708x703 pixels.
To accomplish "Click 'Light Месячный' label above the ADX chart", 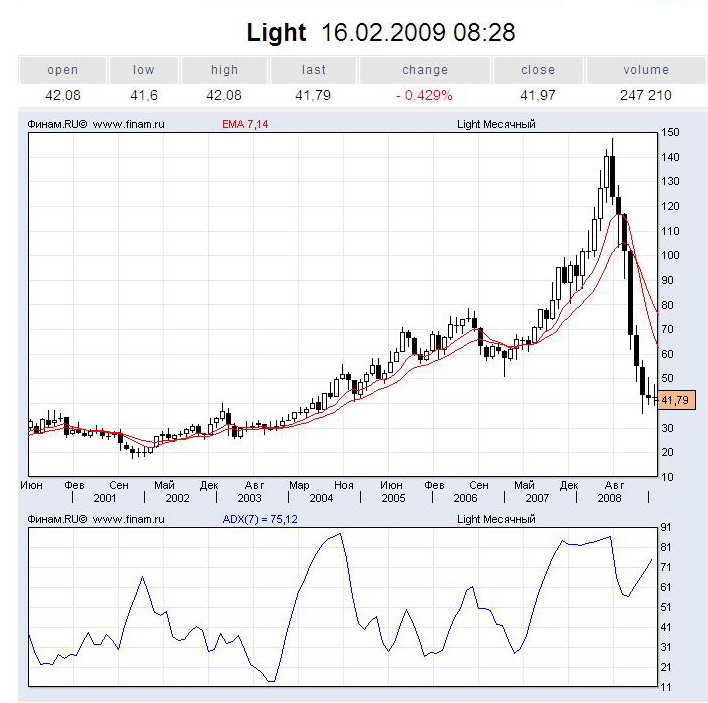I will (495, 519).
